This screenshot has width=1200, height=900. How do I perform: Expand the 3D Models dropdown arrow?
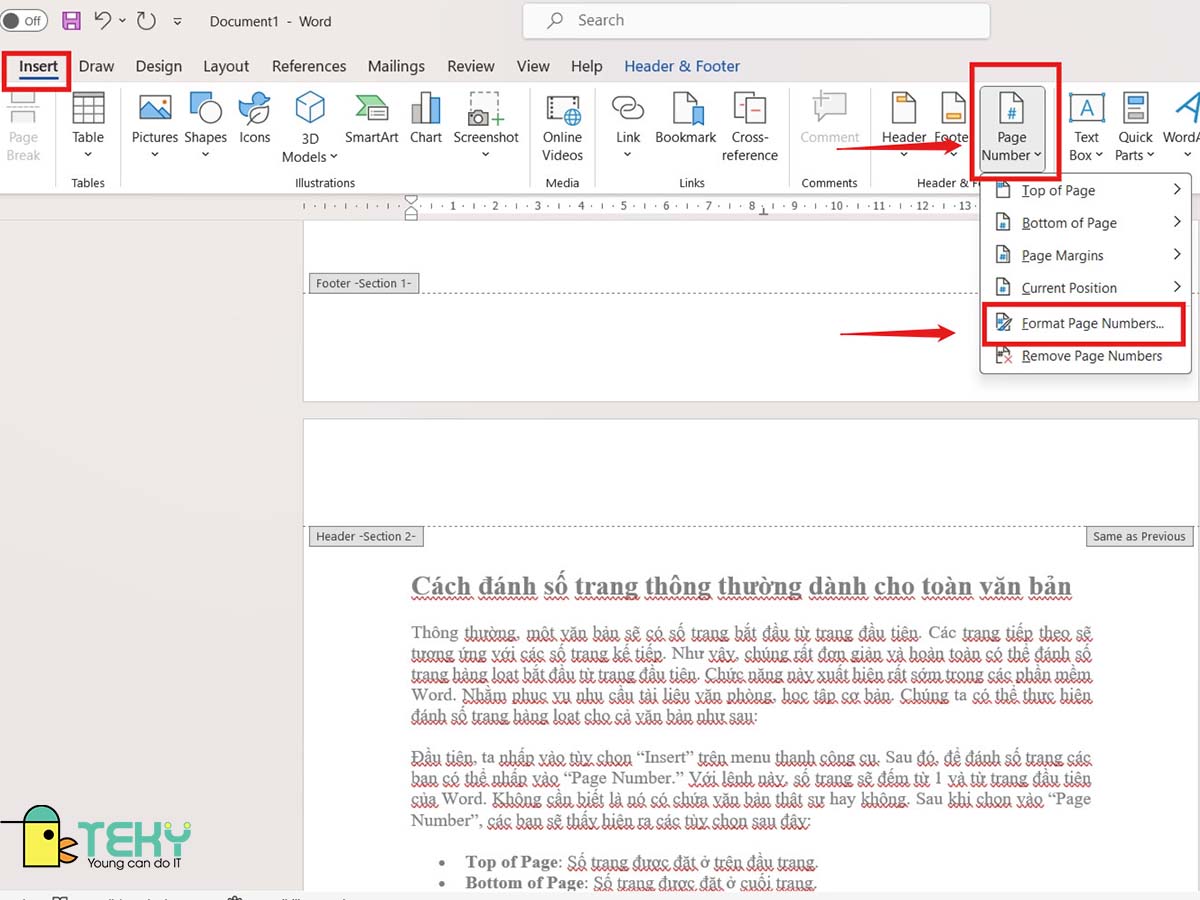(x=334, y=157)
